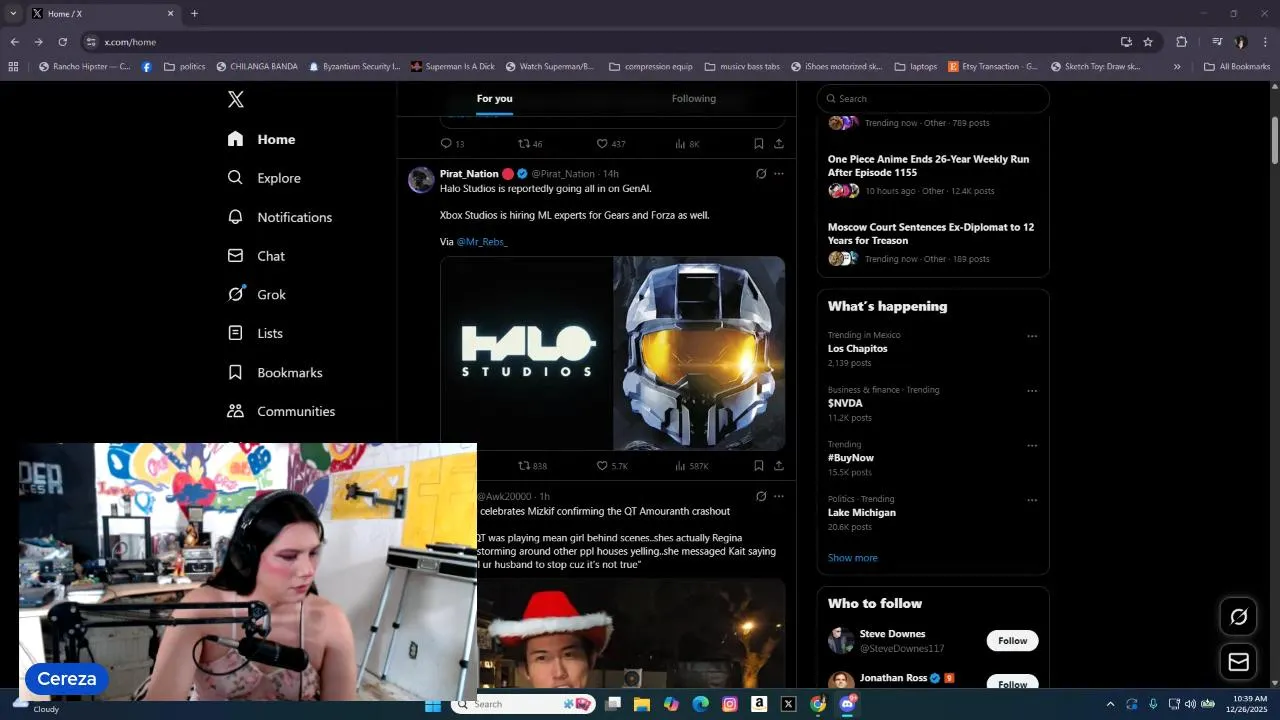
Task: Open the Explore page from the sidebar
Action: (x=264, y=178)
